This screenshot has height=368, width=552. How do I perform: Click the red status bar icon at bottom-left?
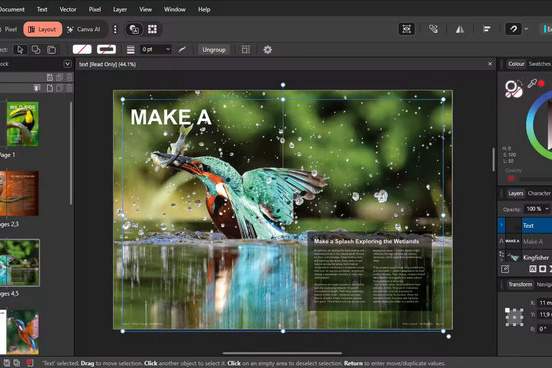click(30, 363)
